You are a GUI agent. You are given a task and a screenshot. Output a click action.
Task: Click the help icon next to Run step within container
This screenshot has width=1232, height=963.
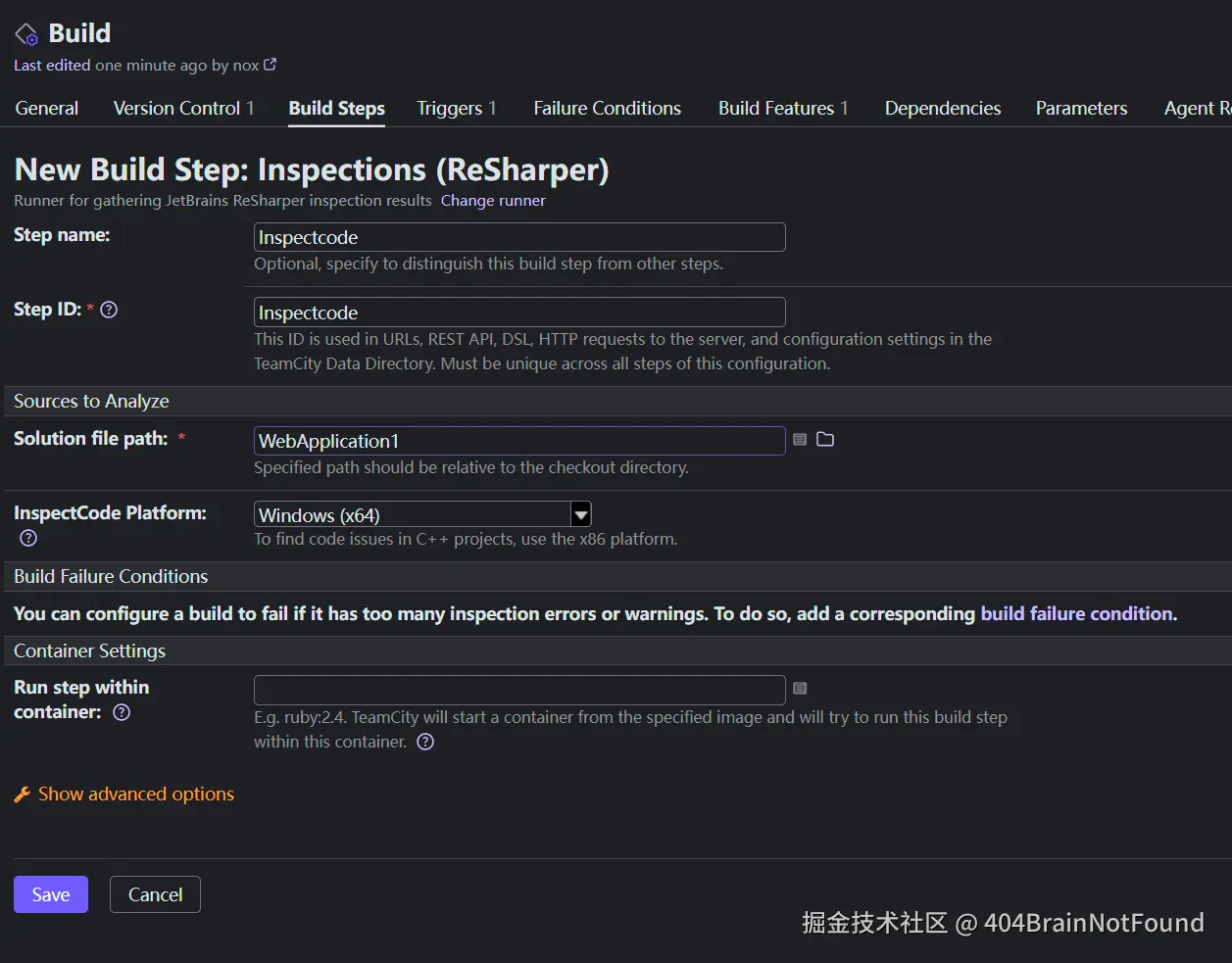tap(122, 712)
